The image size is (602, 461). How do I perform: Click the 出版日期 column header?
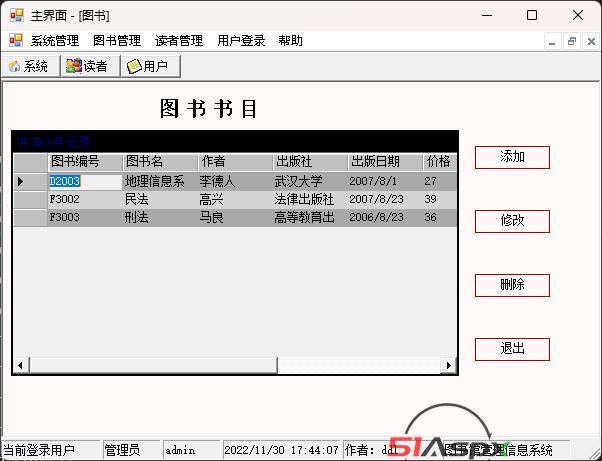click(x=385, y=162)
